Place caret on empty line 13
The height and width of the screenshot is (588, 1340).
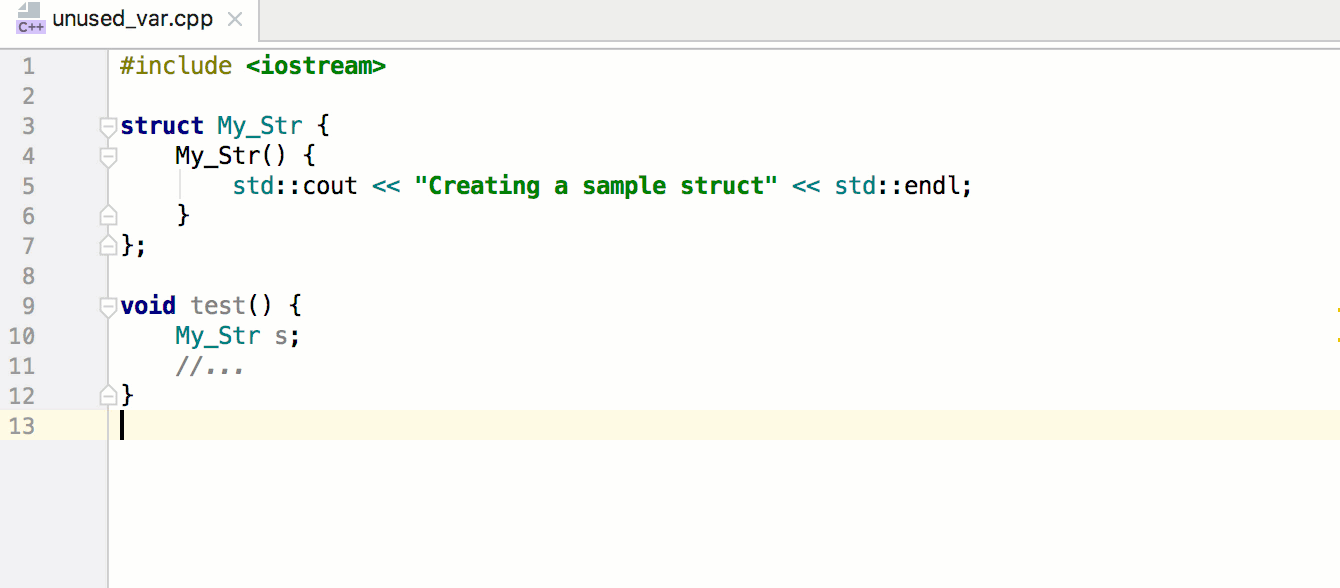(724, 425)
